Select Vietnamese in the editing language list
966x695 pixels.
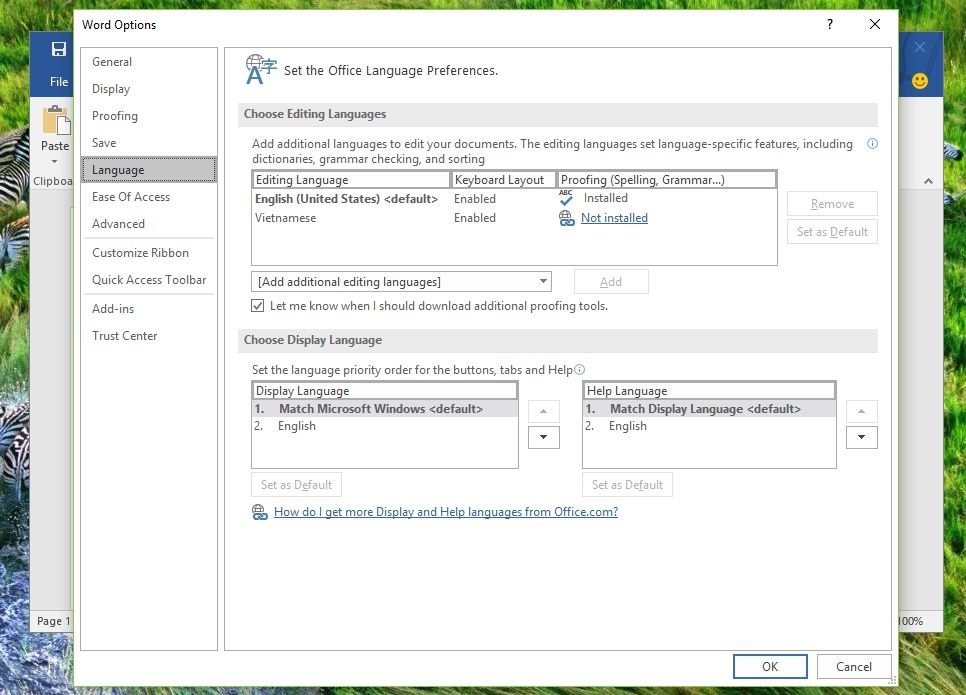[286, 218]
